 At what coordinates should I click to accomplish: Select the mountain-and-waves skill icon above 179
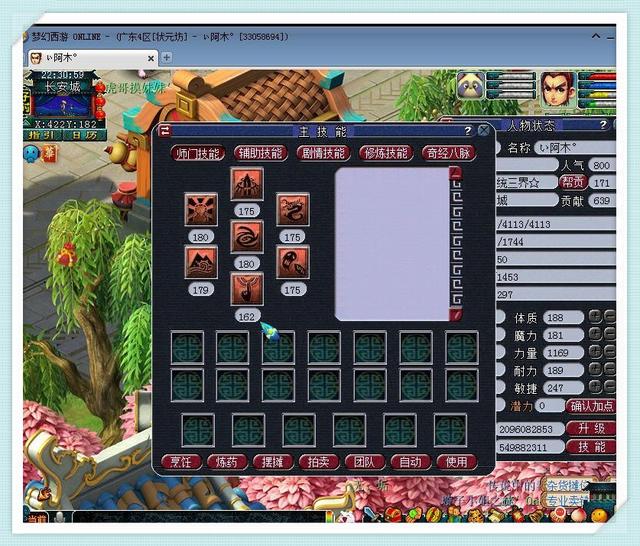click(200, 262)
